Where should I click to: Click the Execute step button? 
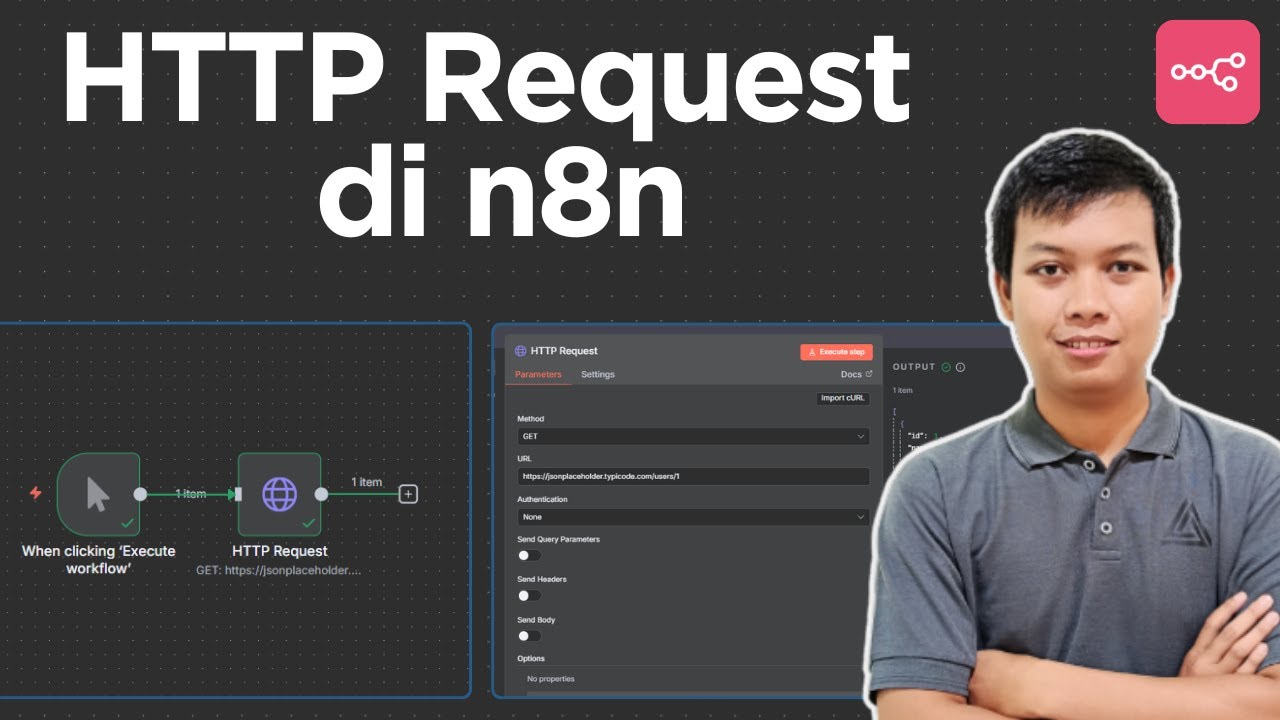(x=836, y=352)
